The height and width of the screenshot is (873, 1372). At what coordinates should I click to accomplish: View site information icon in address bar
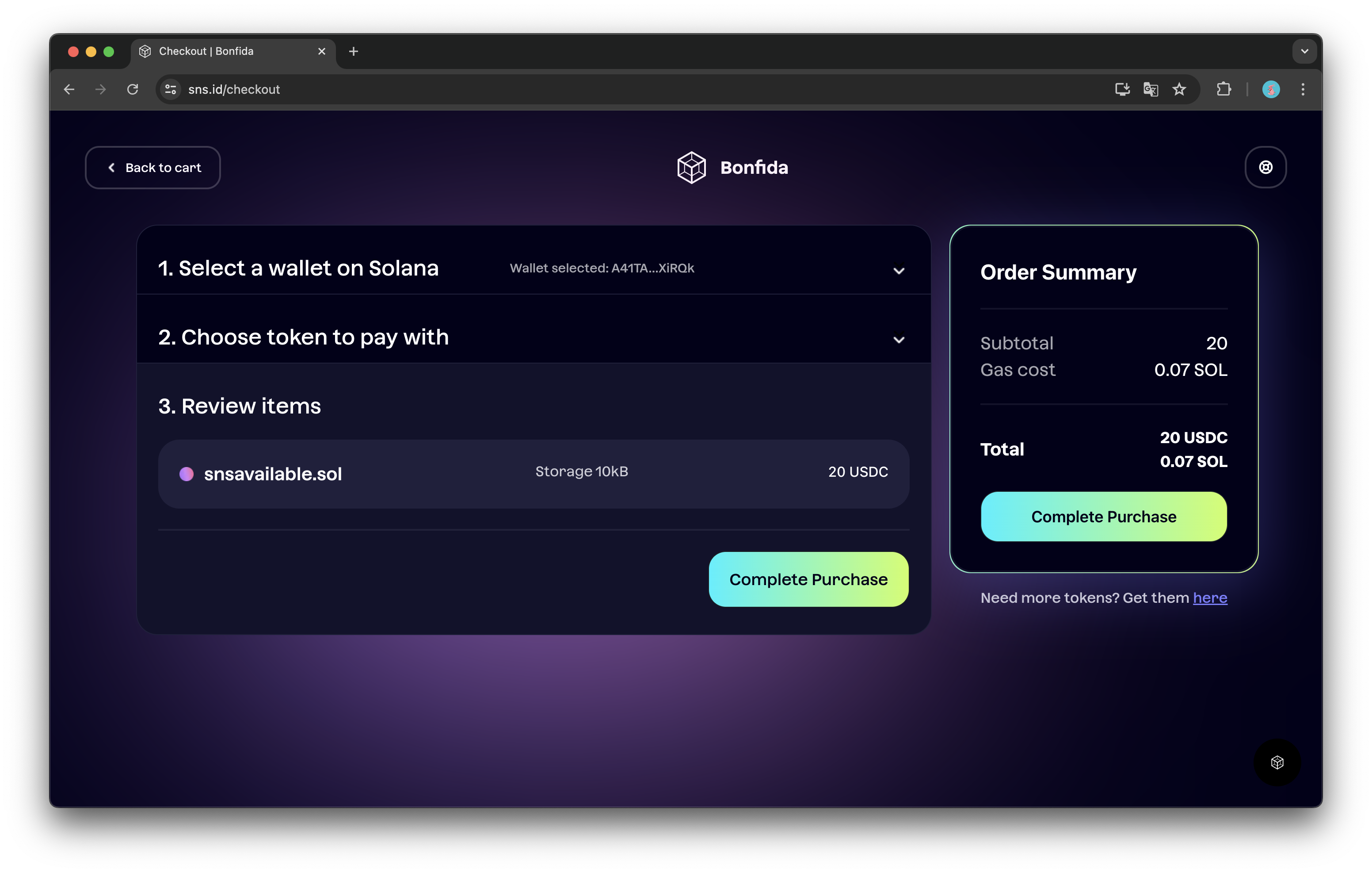click(170, 89)
